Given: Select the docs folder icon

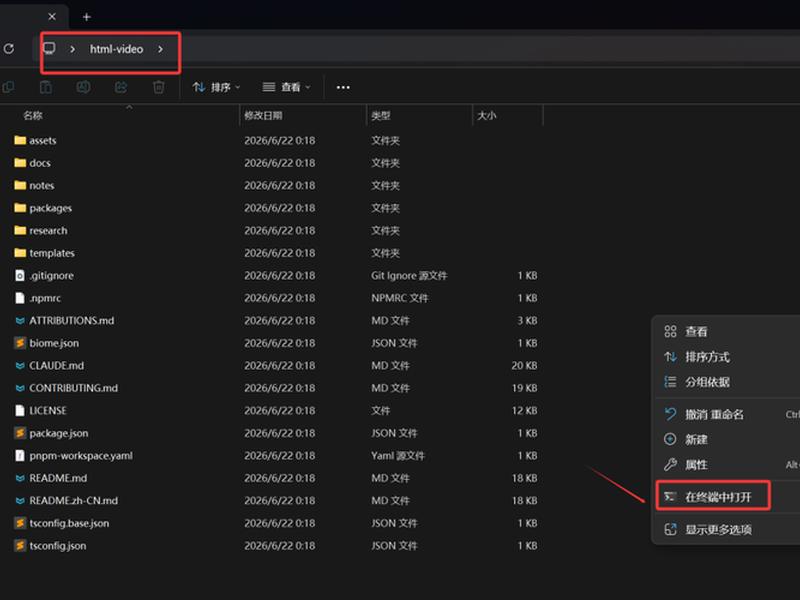Looking at the screenshot, I should (x=20, y=163).
